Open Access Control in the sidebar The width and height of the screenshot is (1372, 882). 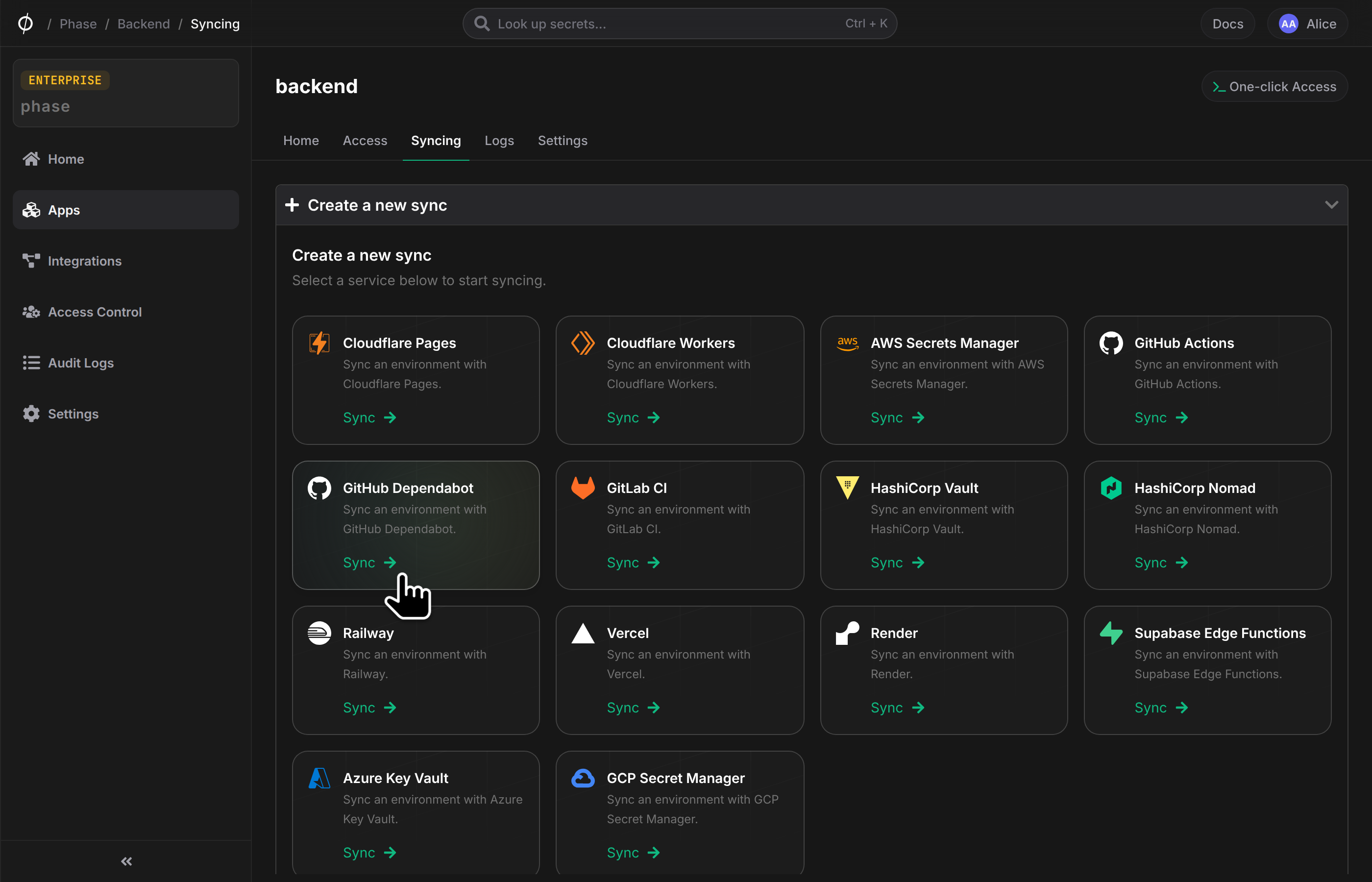(125, 312)
